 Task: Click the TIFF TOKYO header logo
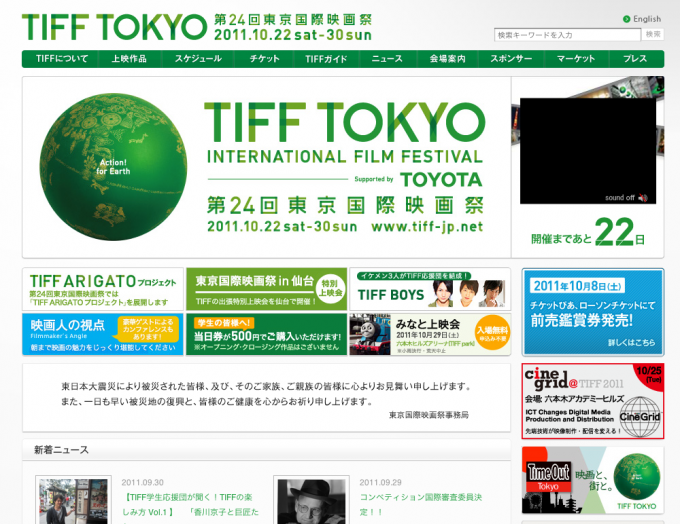point(114,27)
